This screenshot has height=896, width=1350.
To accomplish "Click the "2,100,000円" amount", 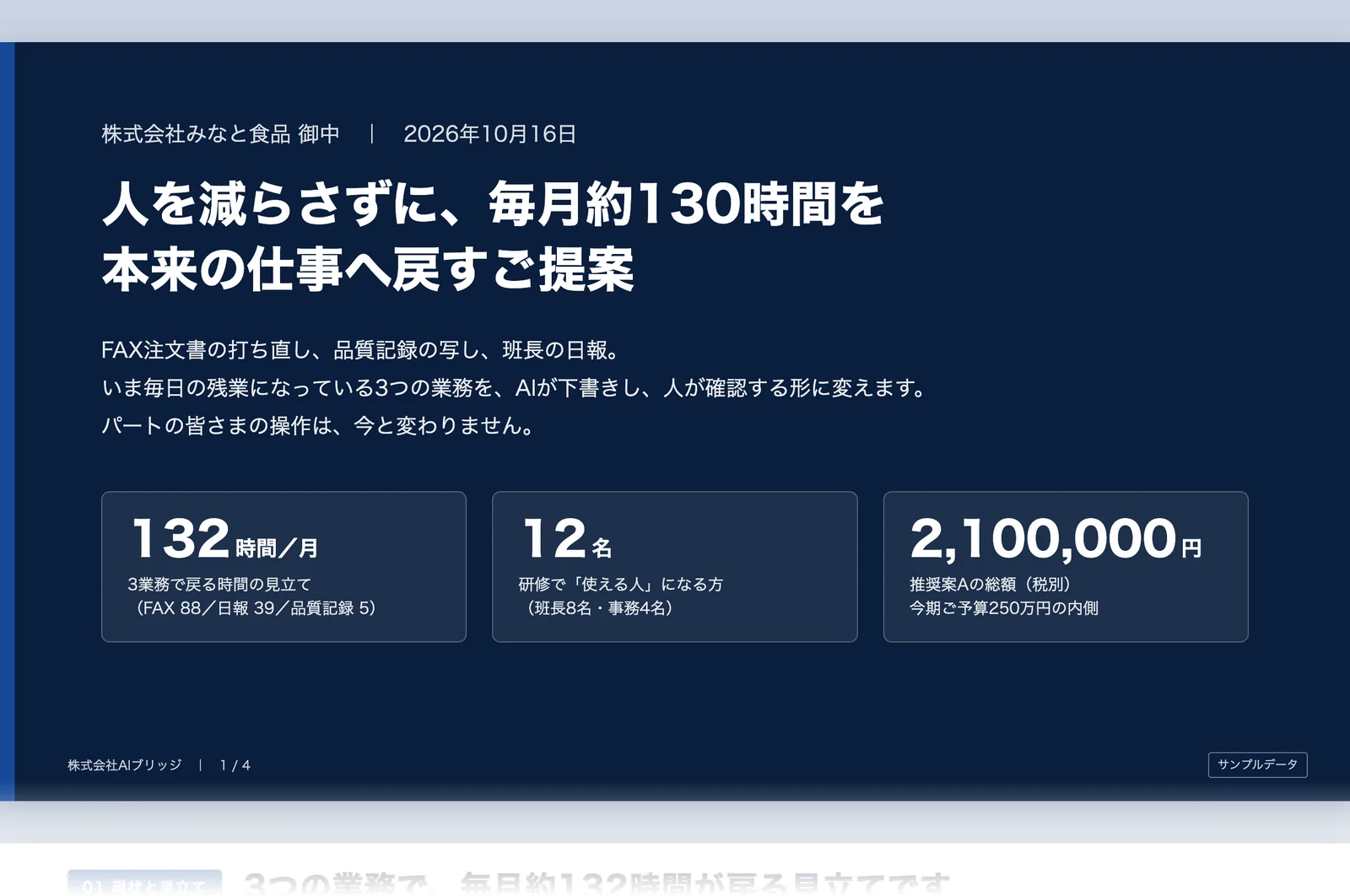I will tap(1056, 538).
